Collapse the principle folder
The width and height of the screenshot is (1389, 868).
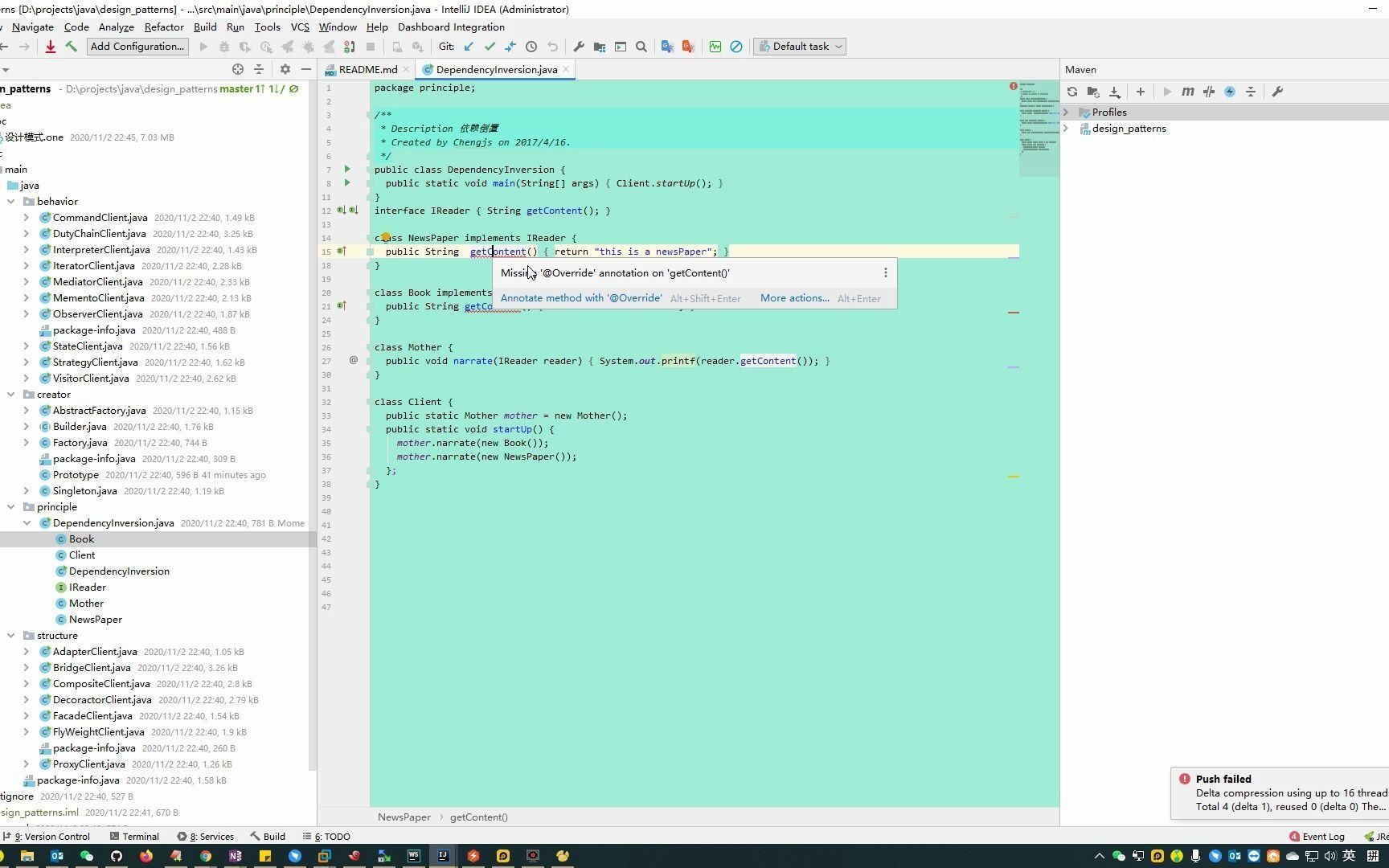[11, 507]
